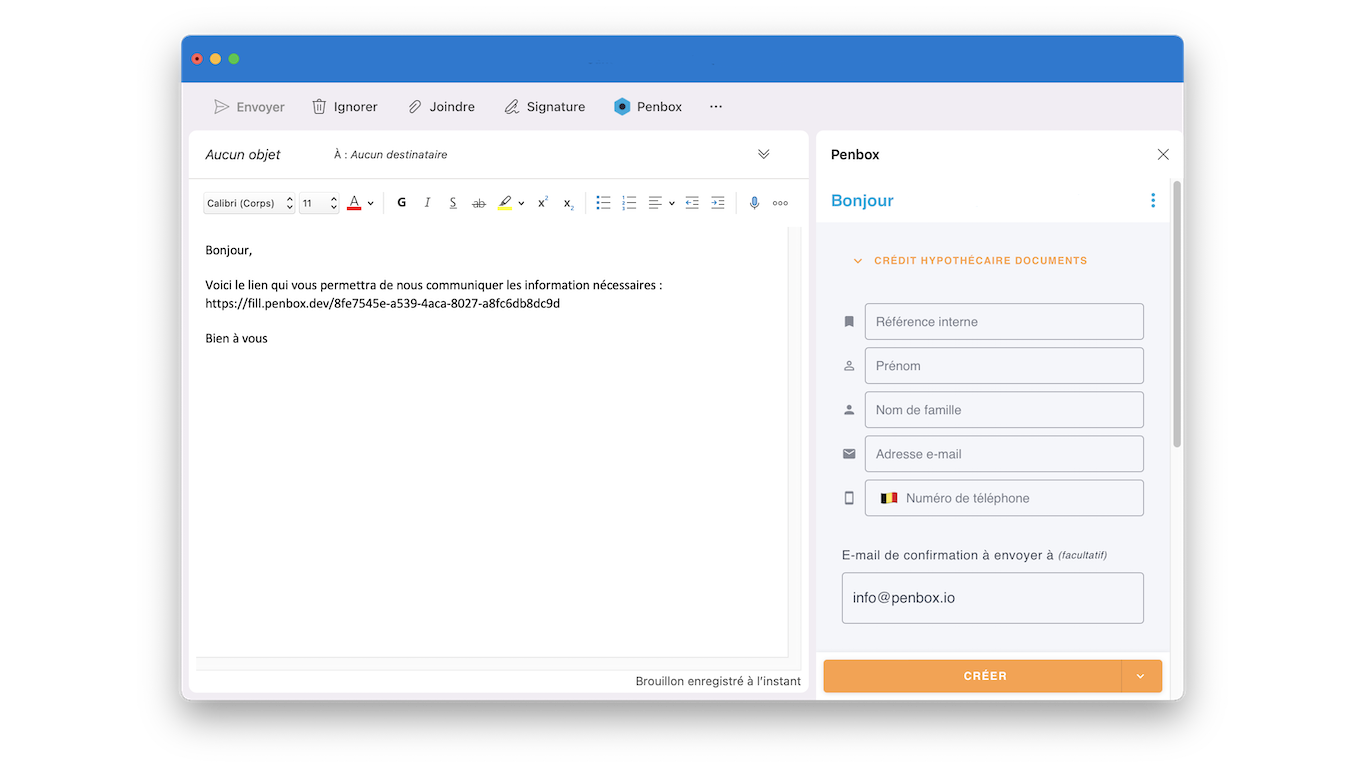Open more formatting options ellipsis
Image resolution: width=1366 pixels, height=768 pixels.
[780, 203]
